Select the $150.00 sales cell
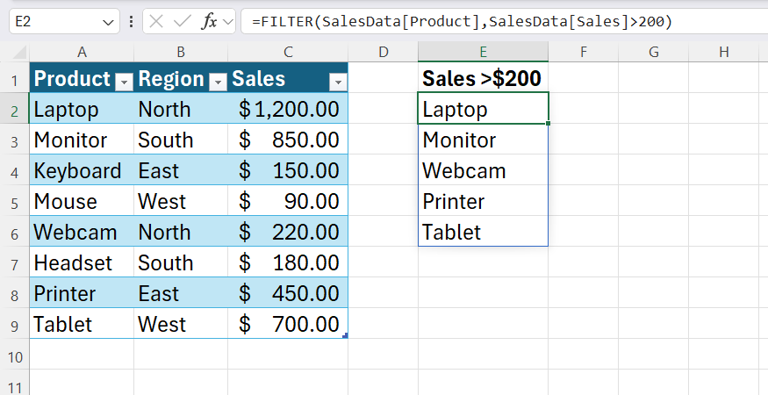The image size is (768, 395). [288, 171]
